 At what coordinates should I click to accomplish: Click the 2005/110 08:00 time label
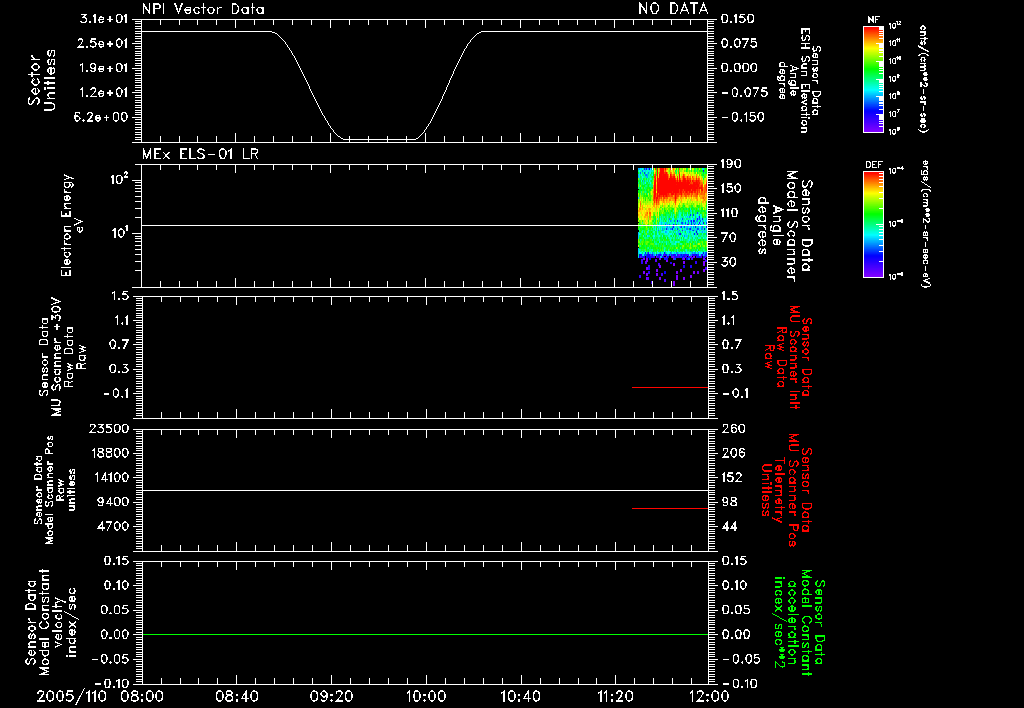click(99, 696)
